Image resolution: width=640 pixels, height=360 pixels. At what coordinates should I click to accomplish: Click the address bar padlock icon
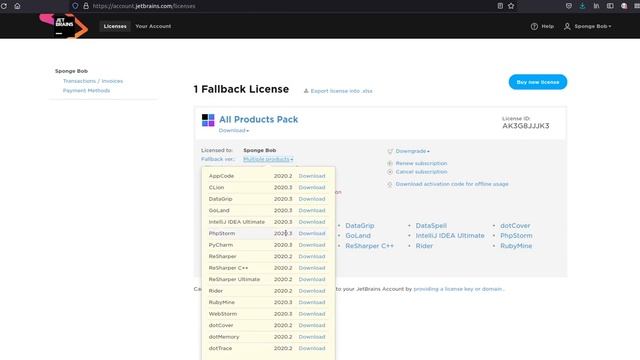point(86,6)
